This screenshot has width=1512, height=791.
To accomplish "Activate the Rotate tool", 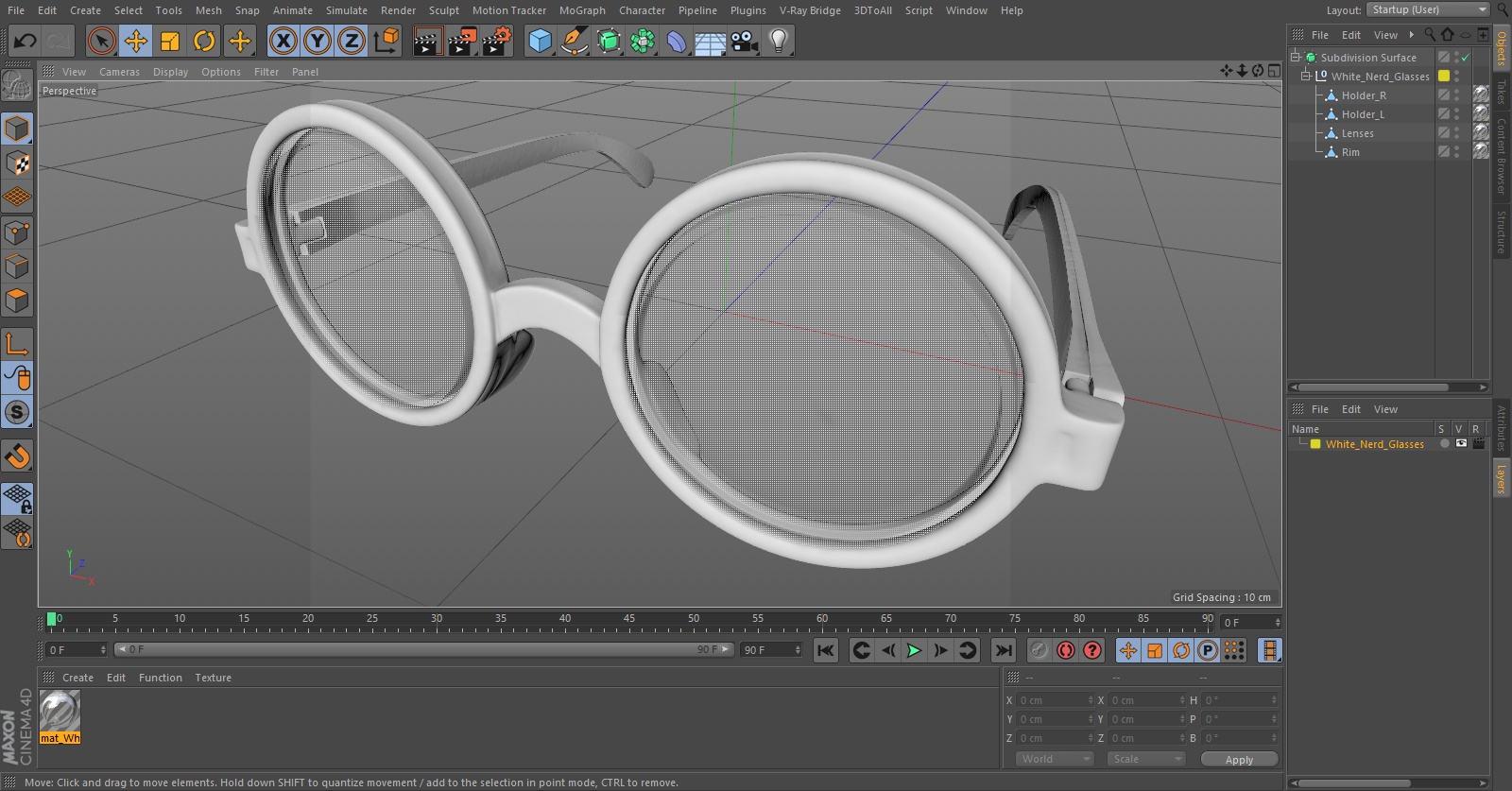I will click(204, 41).
